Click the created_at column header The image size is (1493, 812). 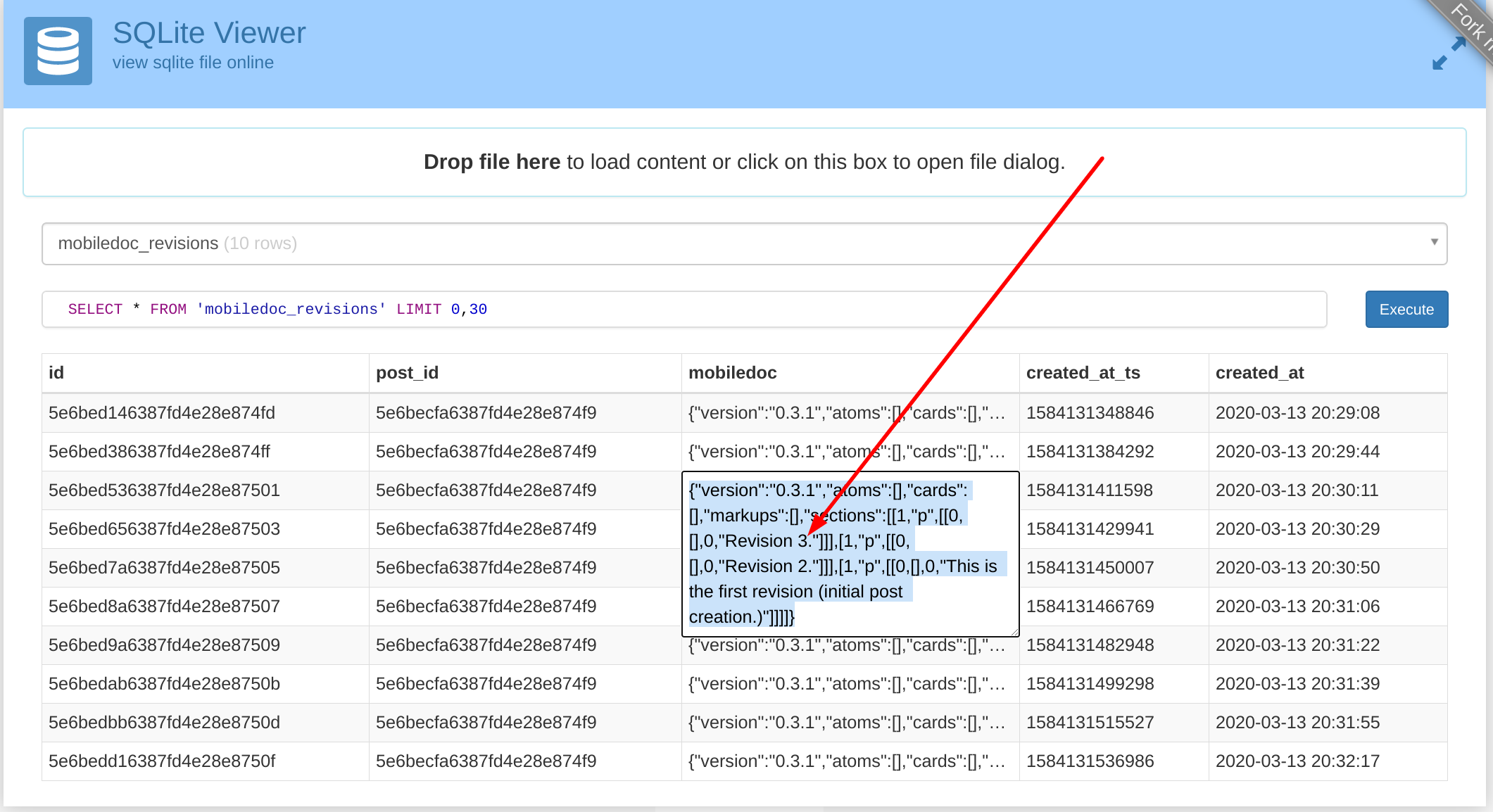click(x=1328, y=373)
